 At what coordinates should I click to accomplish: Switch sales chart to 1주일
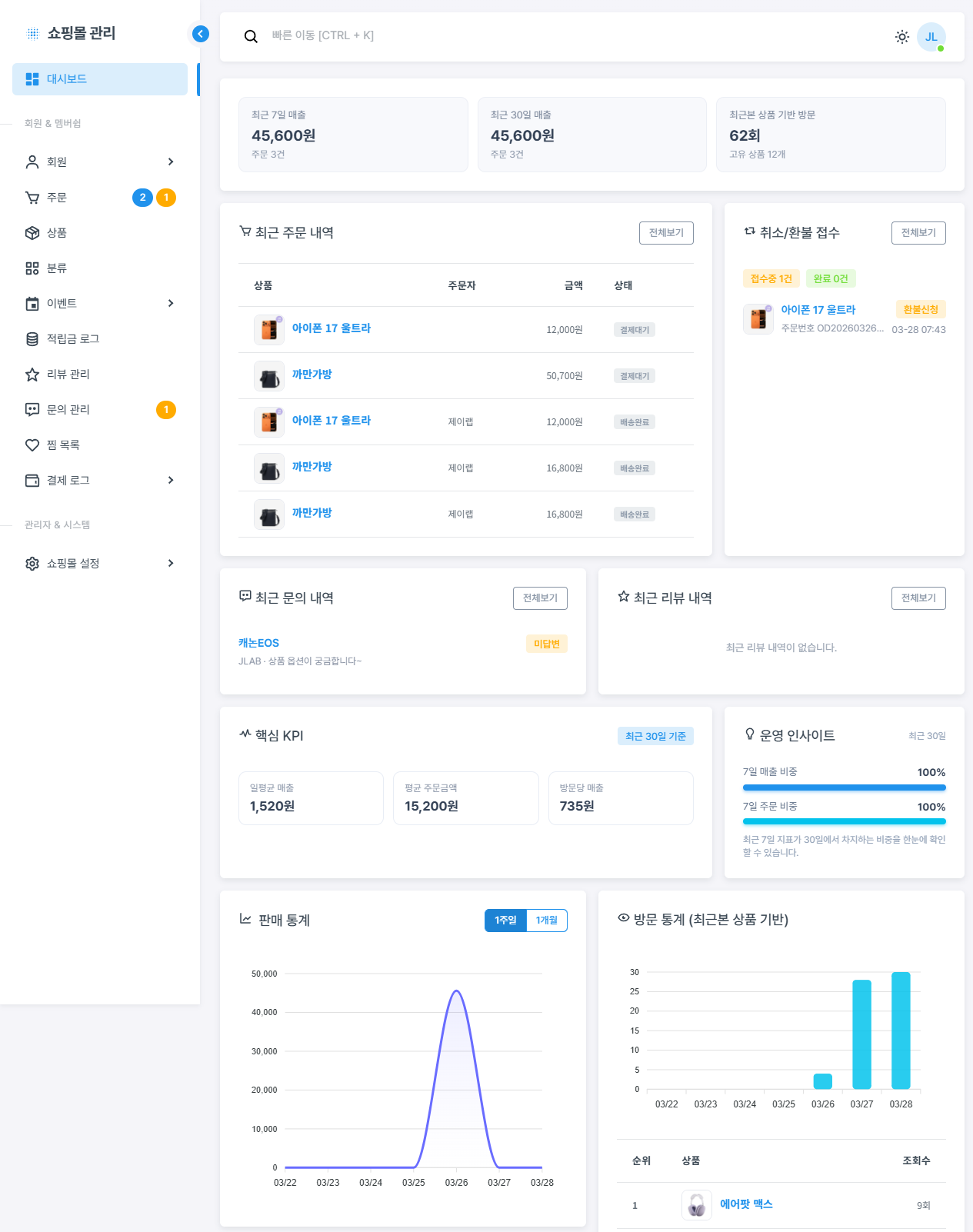(x=505, y=921)
